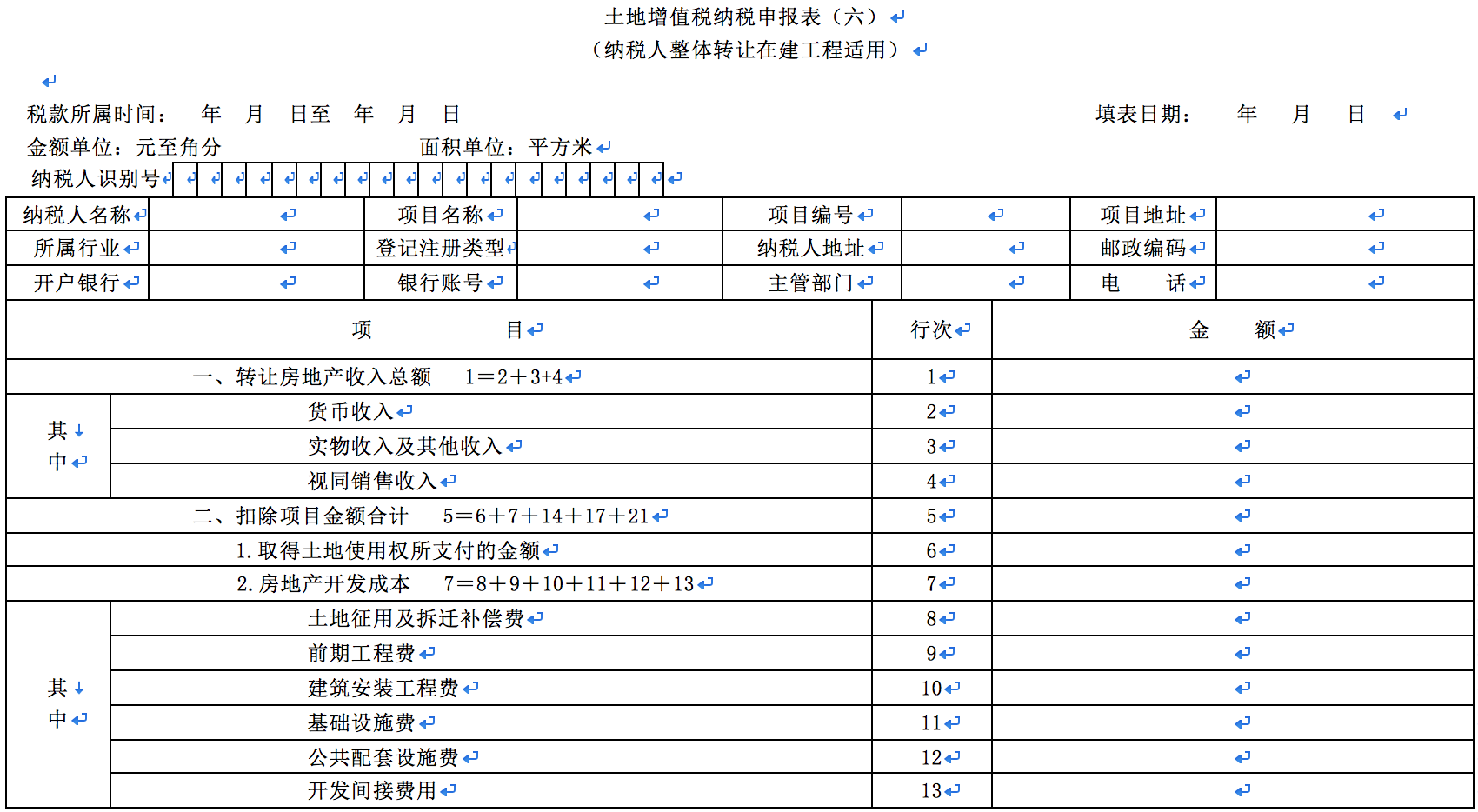Click the 其中 cell beside 建筑安装工程费

[x=58, y=704]
